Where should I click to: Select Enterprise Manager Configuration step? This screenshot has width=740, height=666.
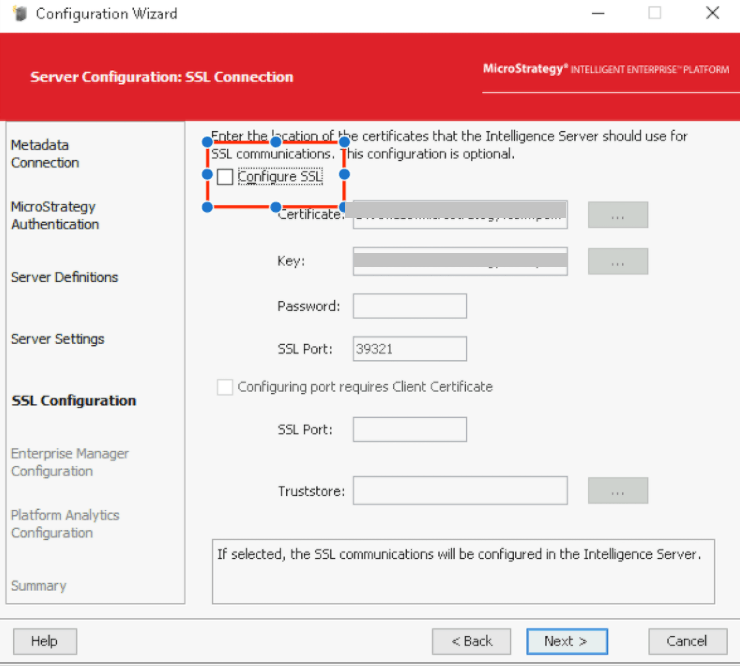[x=69, y=463]
